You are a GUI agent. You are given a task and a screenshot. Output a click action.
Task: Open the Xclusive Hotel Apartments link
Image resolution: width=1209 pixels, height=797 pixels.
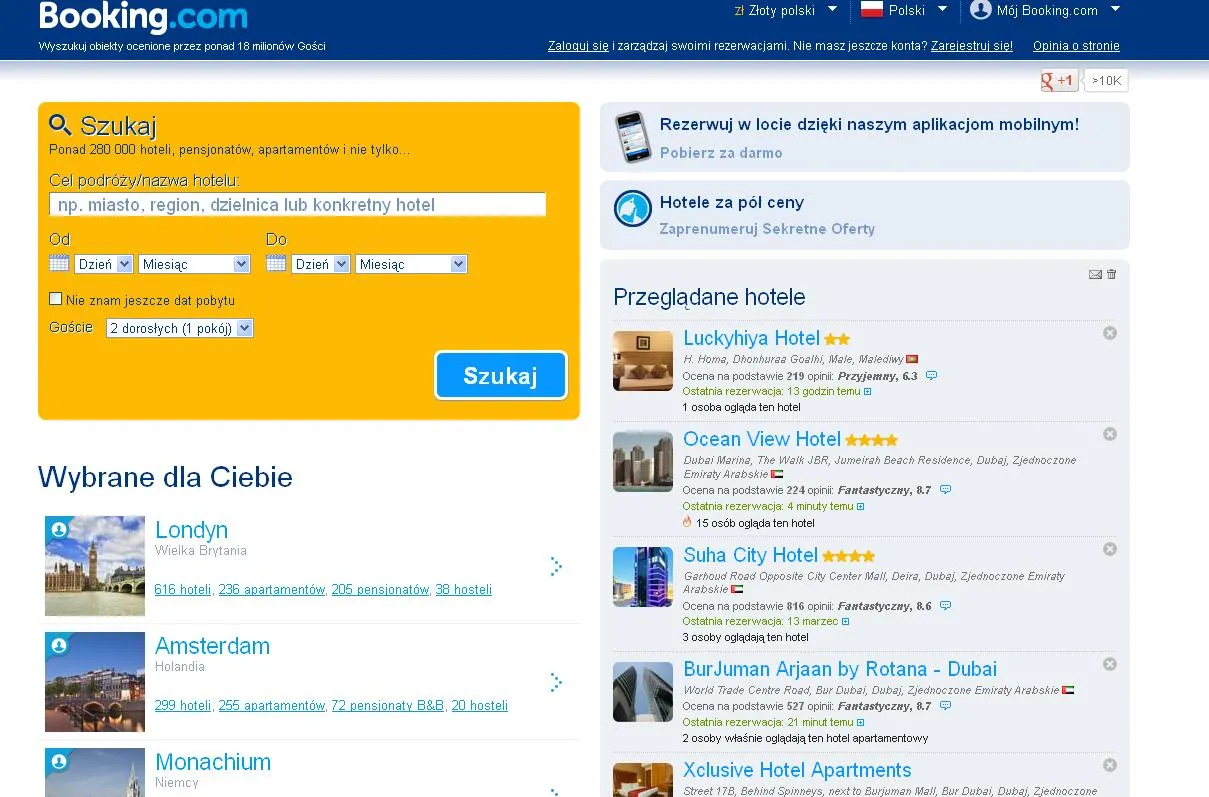[x=797, y=770]
